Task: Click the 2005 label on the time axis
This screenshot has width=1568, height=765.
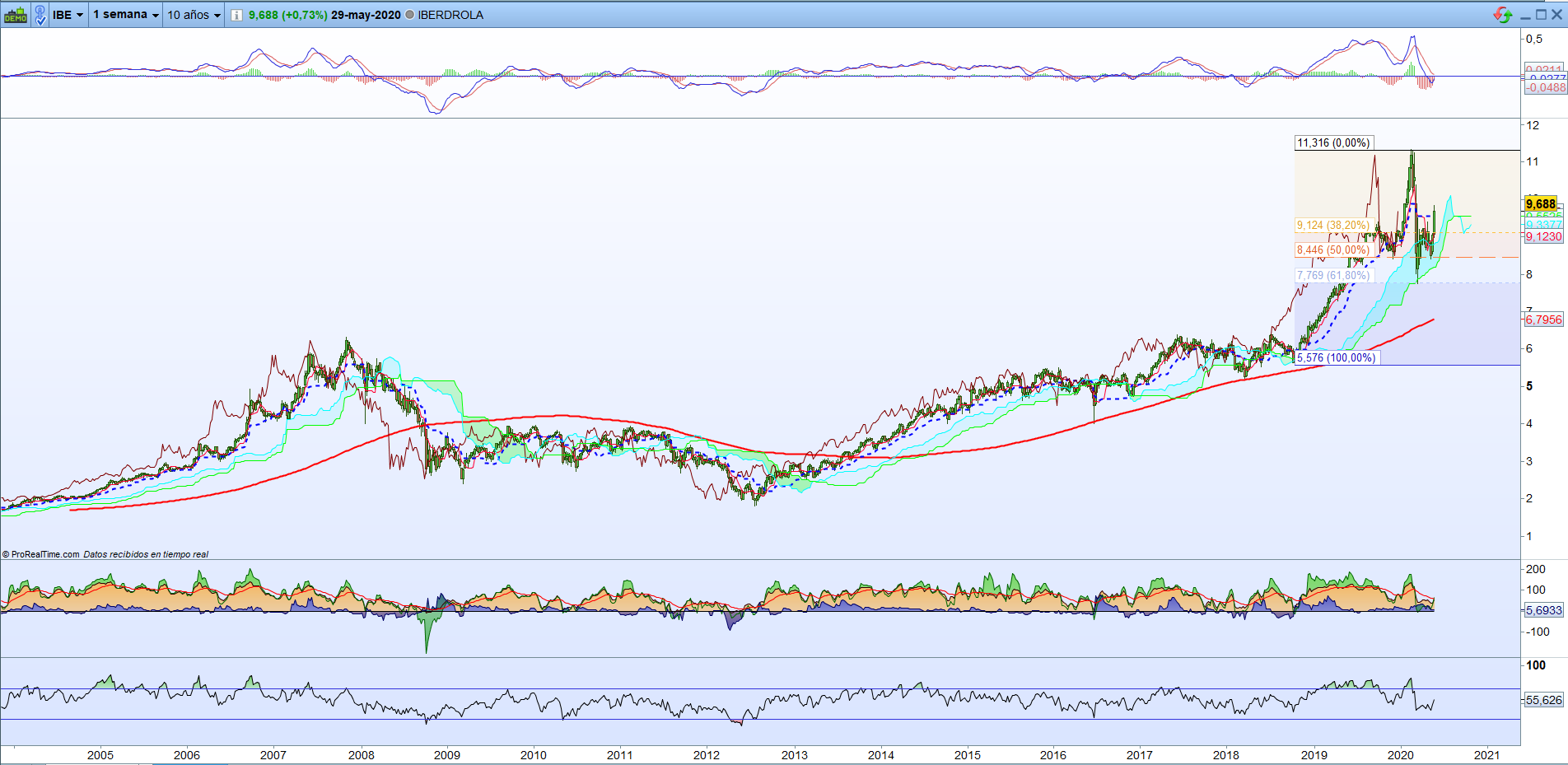Action: click(100, 755)
